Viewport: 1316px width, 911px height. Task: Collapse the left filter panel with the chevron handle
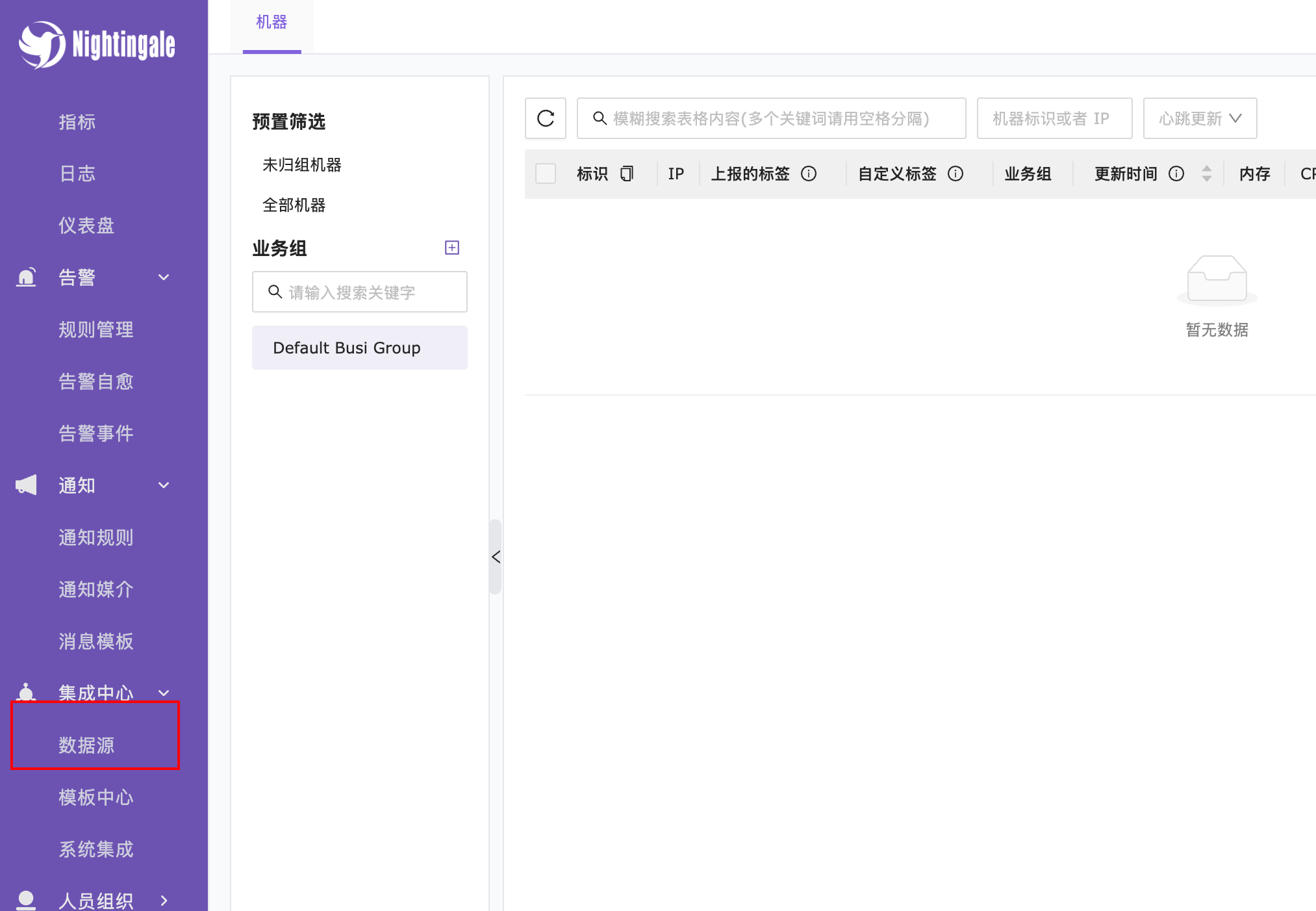(x=496, y=558)
